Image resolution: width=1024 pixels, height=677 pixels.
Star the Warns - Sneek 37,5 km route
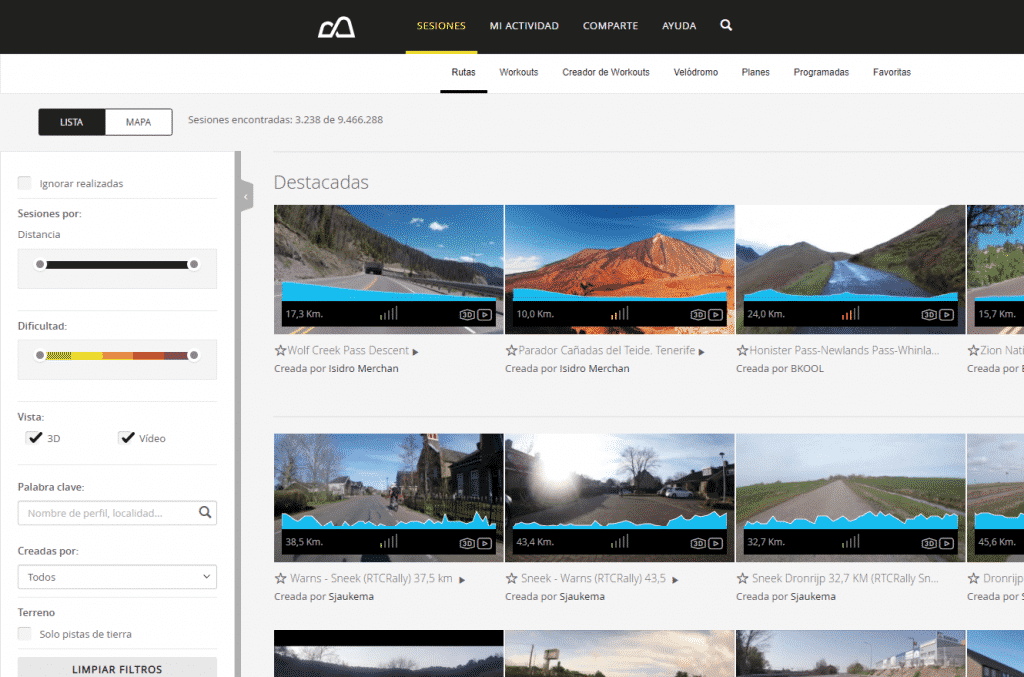pyautogui.click(x=280, y=578)
